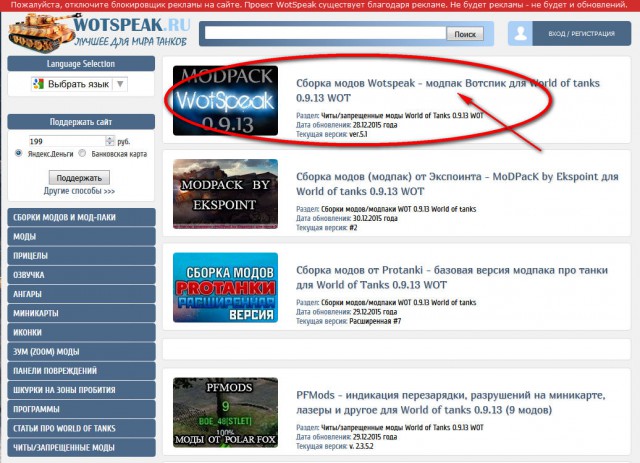Screen dimensions: 640x463
Task: Select the Банковская карта radio button
Action: point(82,154)
